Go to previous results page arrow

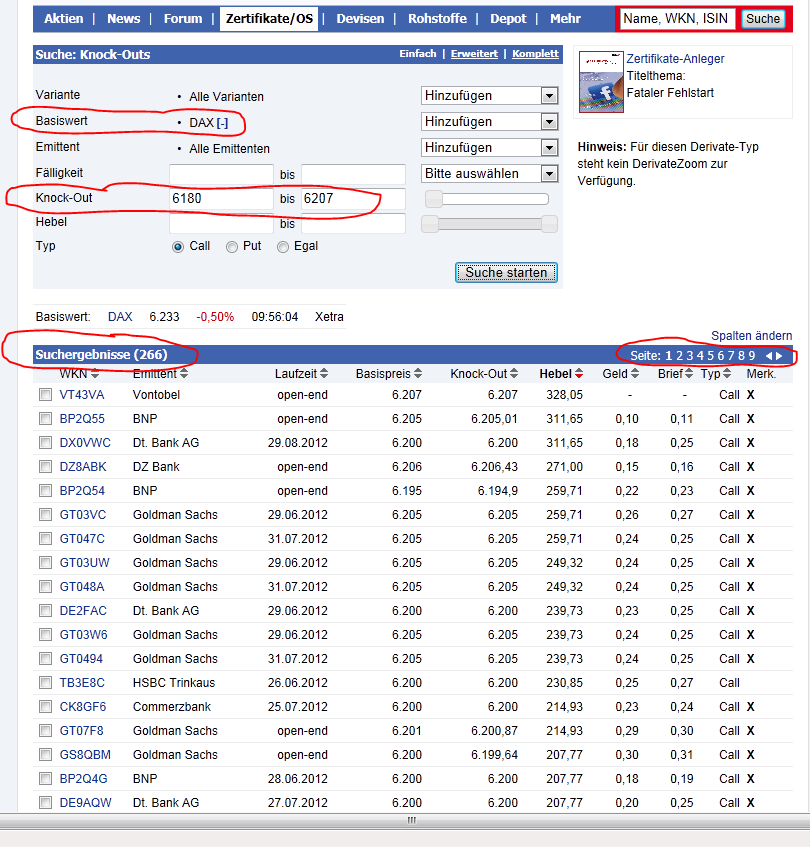coord(769,356)
